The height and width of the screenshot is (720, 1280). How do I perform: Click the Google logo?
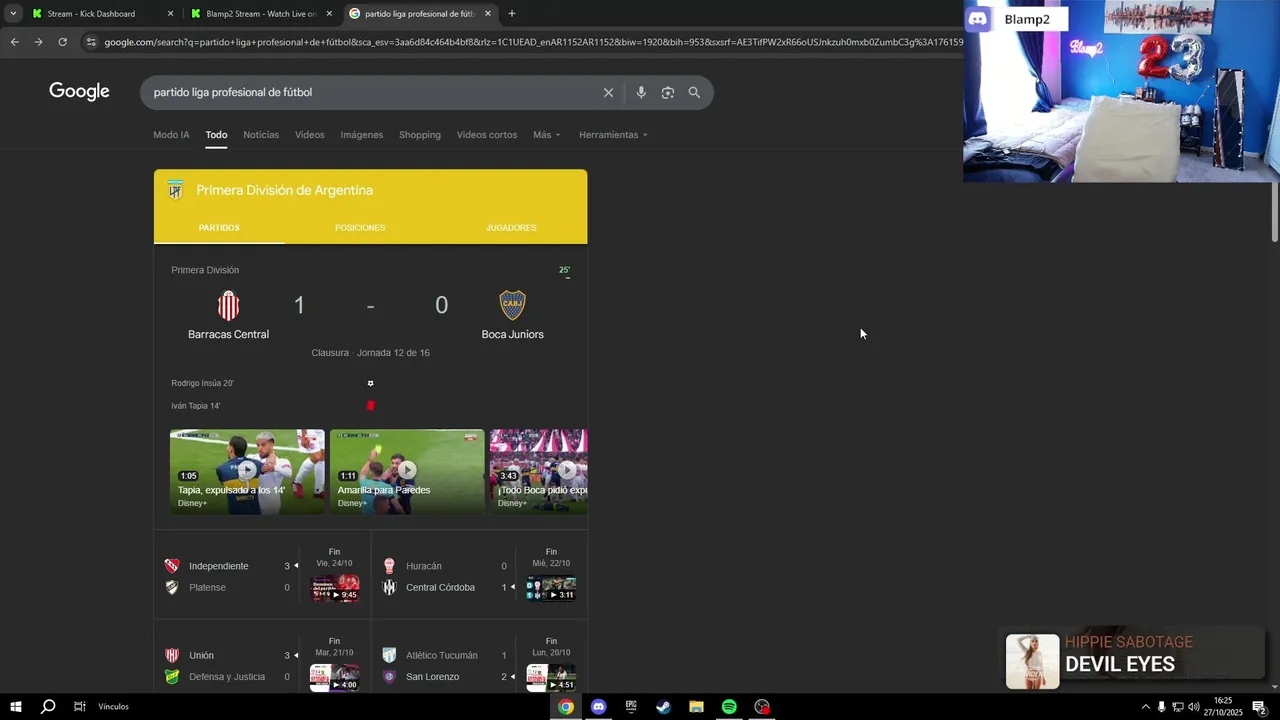tap(79, 92)
